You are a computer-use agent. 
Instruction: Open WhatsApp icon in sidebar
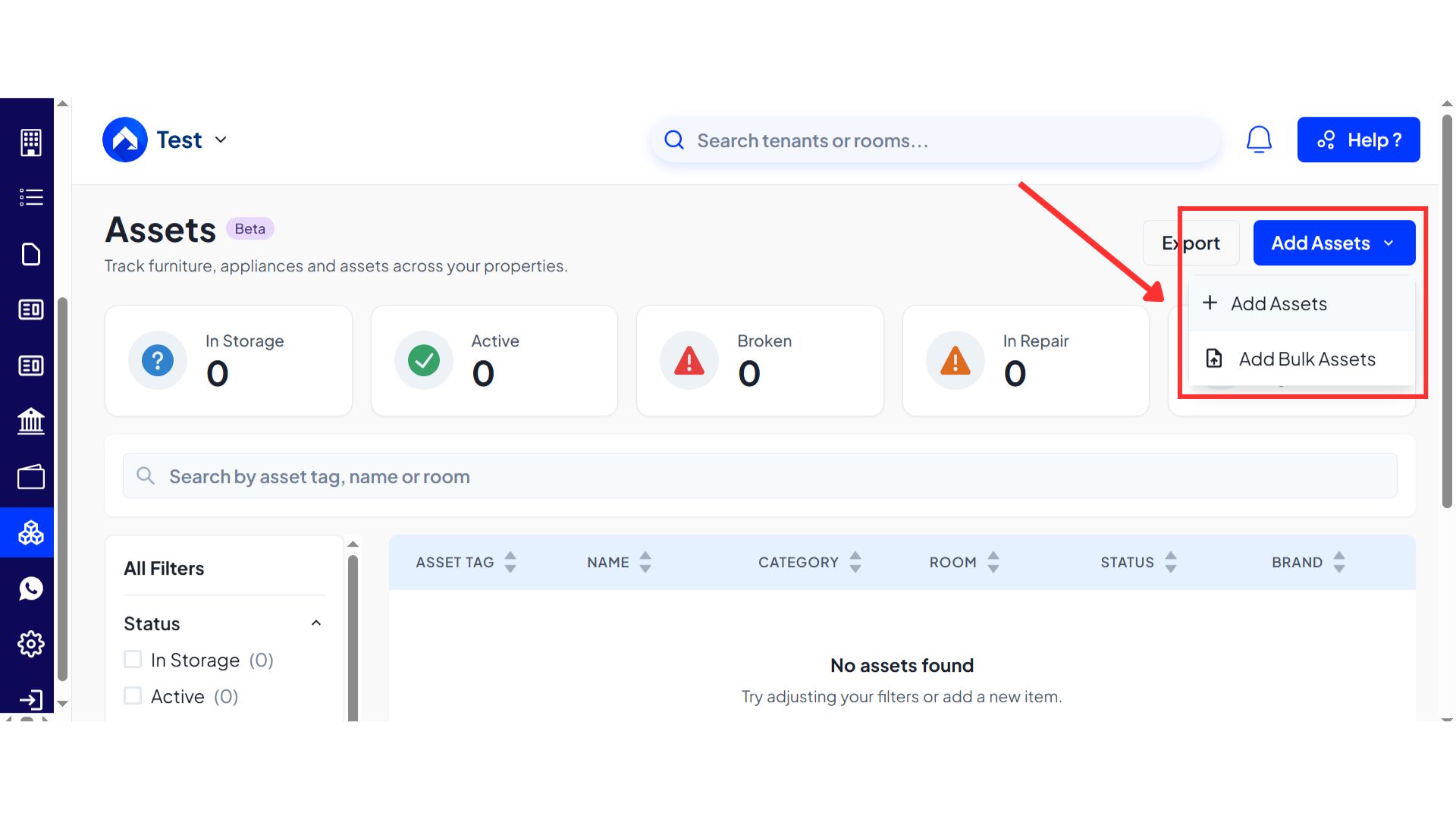pyautogui.click(x=30, y=588)
